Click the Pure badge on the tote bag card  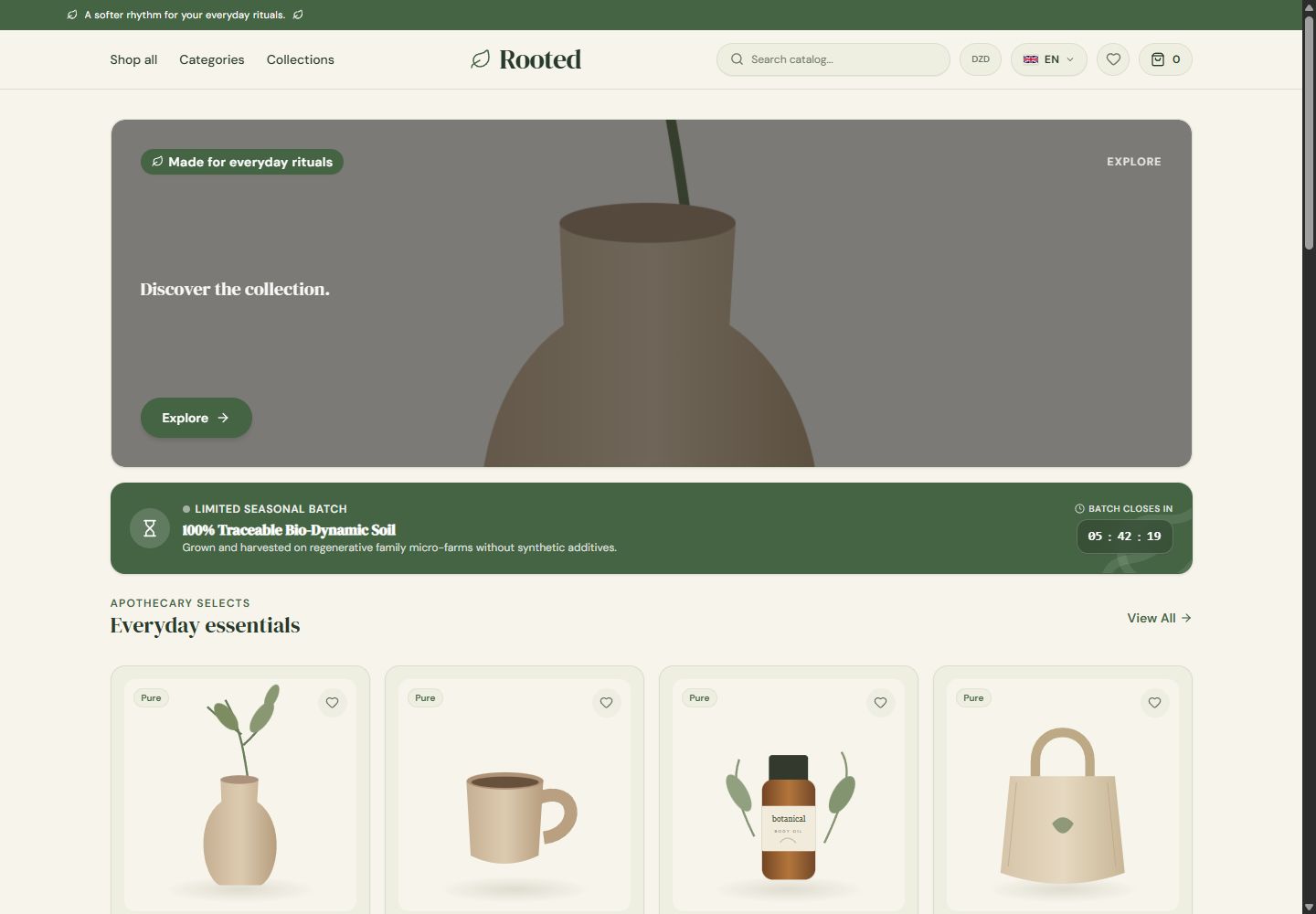tap(973, 698)
